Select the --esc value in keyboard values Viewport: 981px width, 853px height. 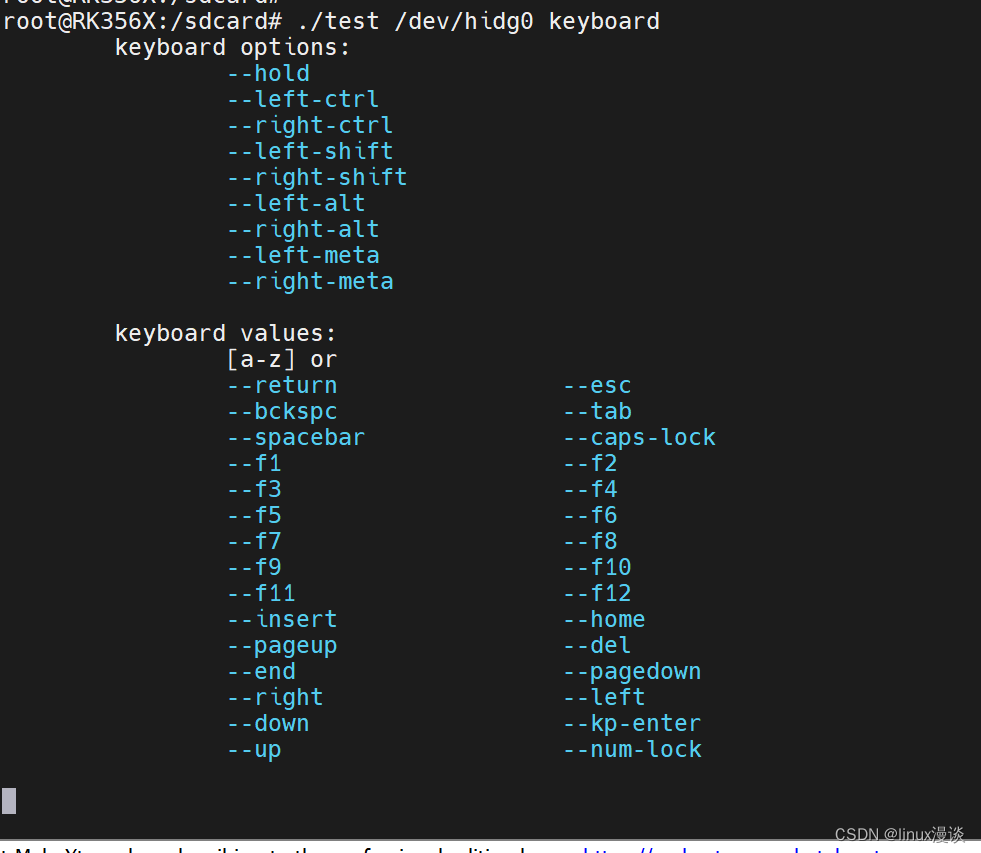point(596,384)
